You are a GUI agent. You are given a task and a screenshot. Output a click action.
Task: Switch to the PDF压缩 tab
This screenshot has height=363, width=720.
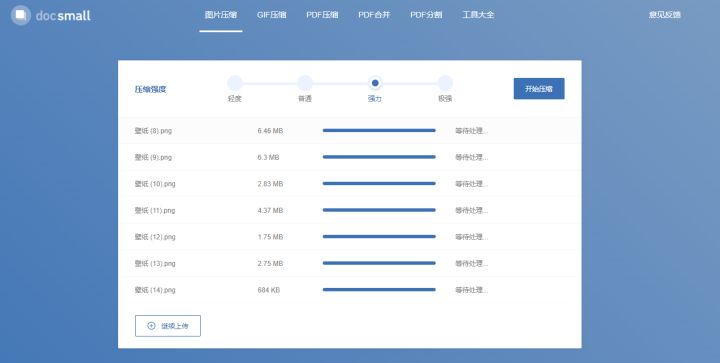click(x=322, y=15)
